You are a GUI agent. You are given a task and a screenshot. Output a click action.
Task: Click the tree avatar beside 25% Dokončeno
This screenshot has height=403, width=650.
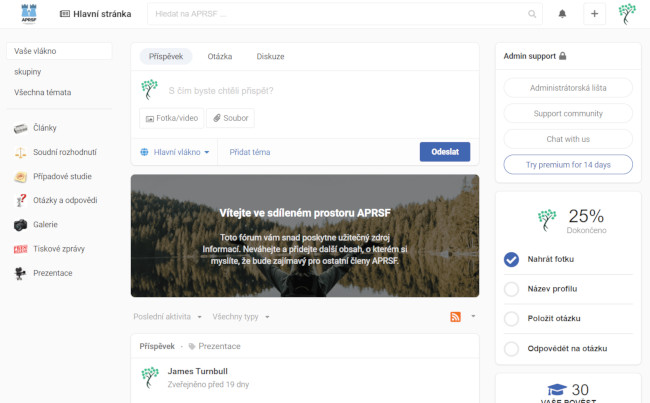pos(547,220)
